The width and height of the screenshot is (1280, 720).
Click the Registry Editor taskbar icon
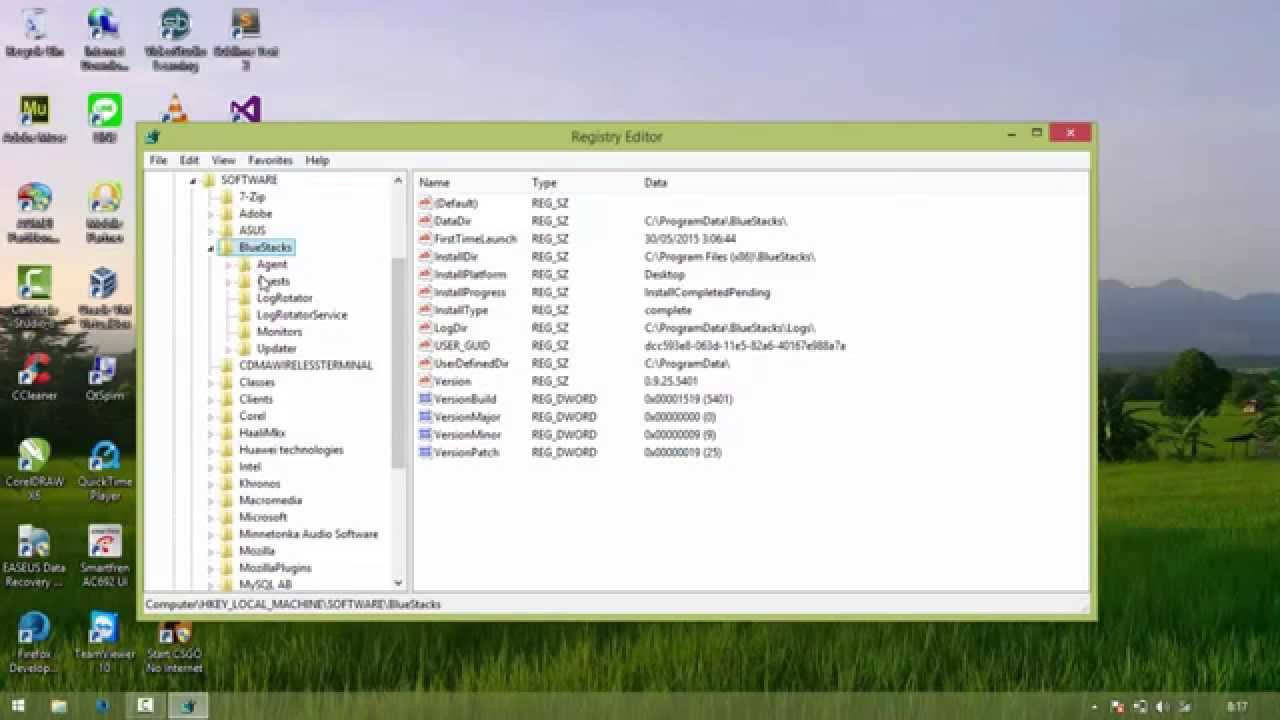tap(187, 706)
